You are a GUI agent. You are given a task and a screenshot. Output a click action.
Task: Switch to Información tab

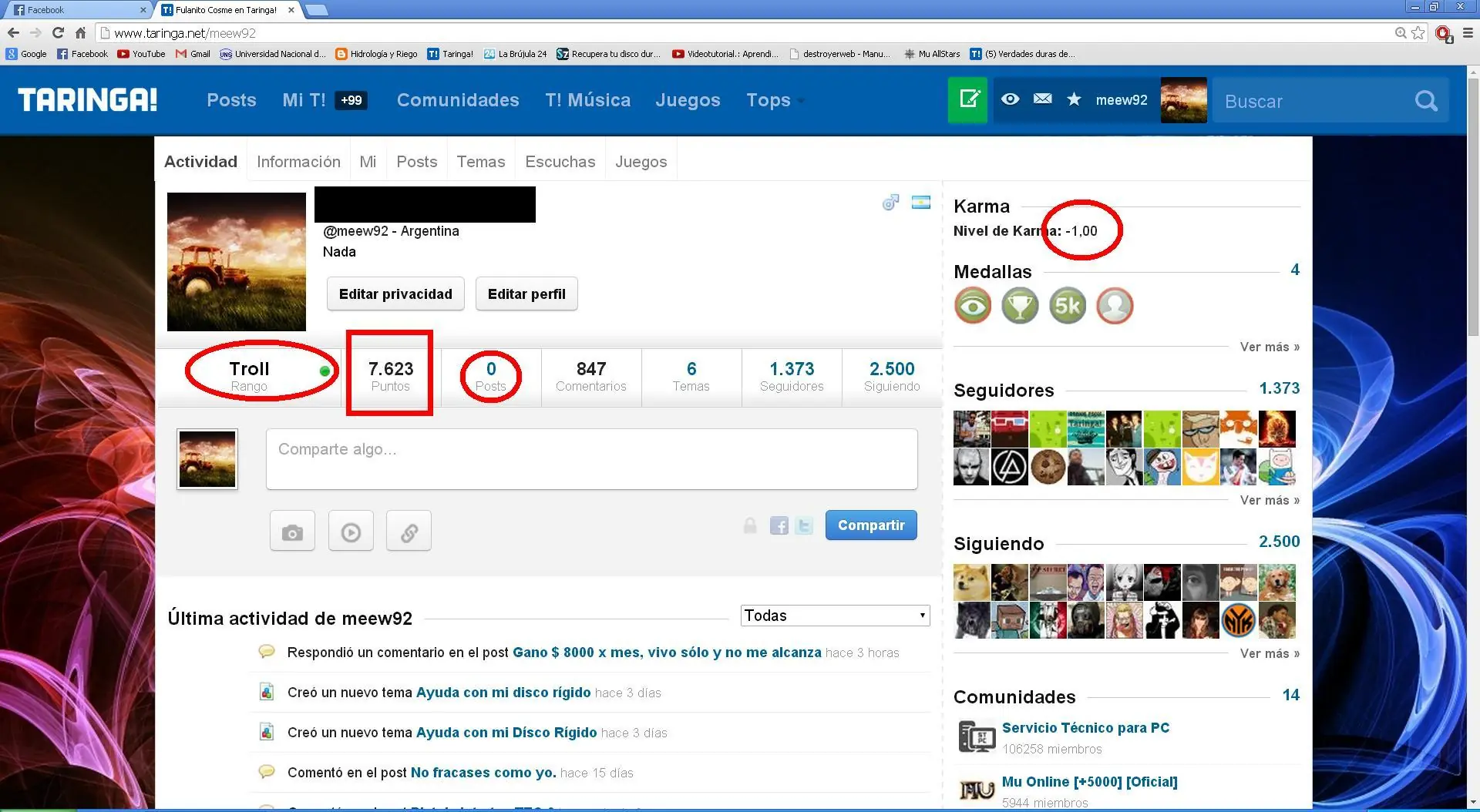tap(298, 162)
